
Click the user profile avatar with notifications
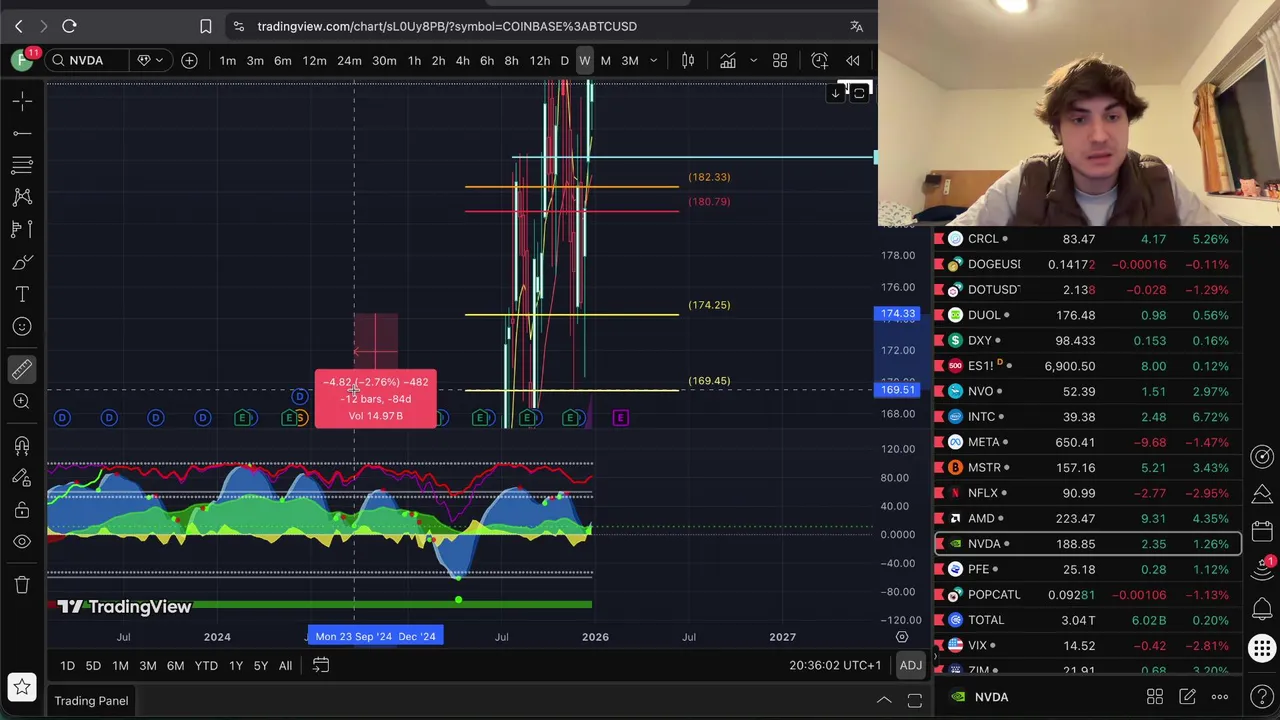[x=22, y=60]
